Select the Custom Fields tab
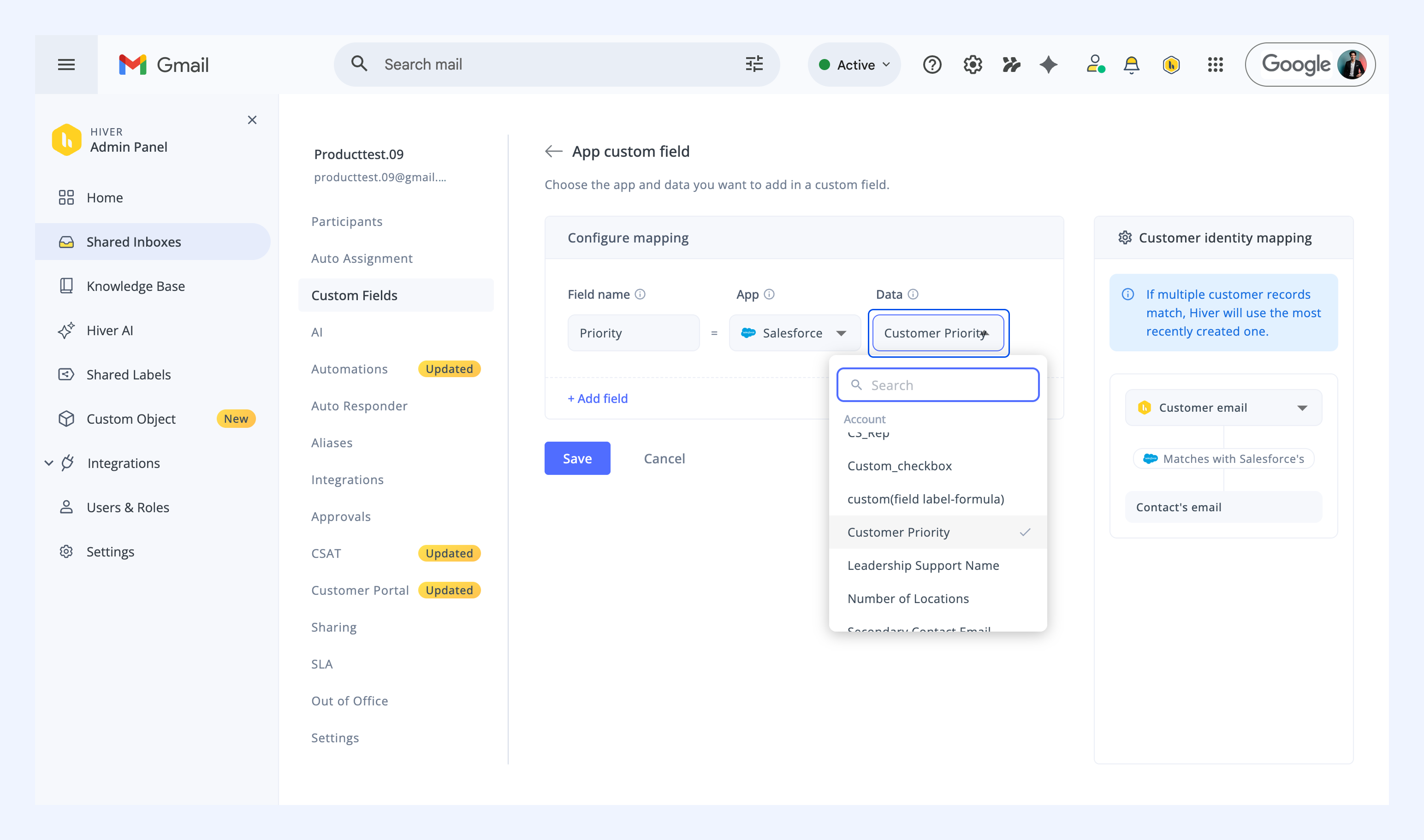The width and height of the screenshot is (1424, 840). pyautogui.click(x=396, y=295)
